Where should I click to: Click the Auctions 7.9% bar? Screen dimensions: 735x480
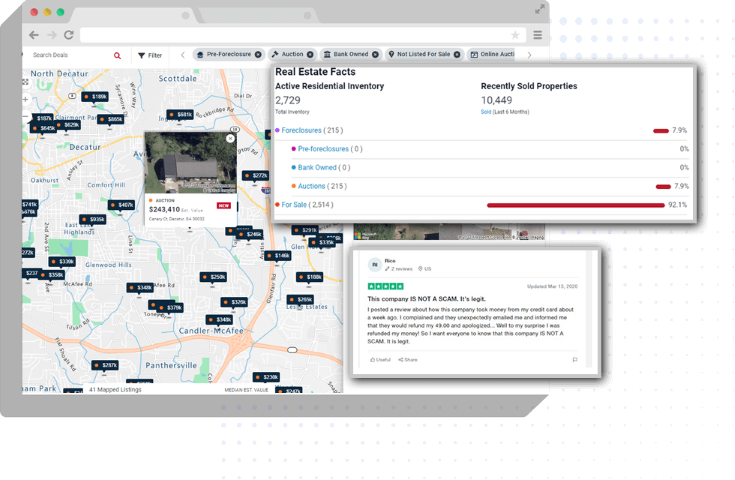(x=663, y=187)
